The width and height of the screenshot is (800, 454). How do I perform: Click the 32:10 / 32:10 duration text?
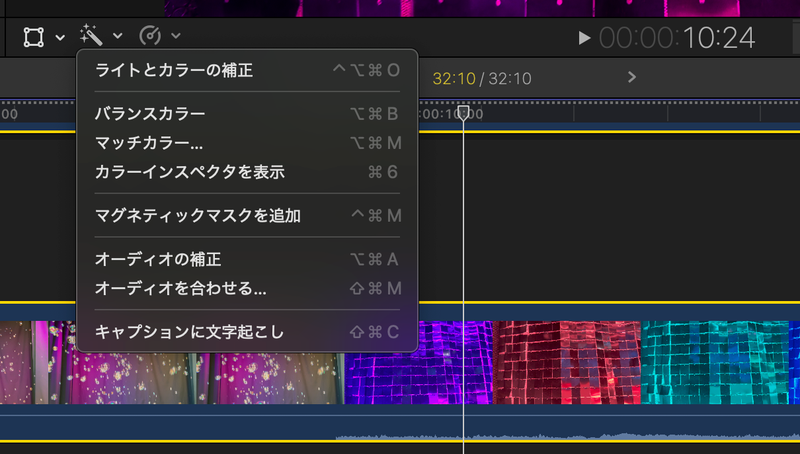tap(482, 79)
